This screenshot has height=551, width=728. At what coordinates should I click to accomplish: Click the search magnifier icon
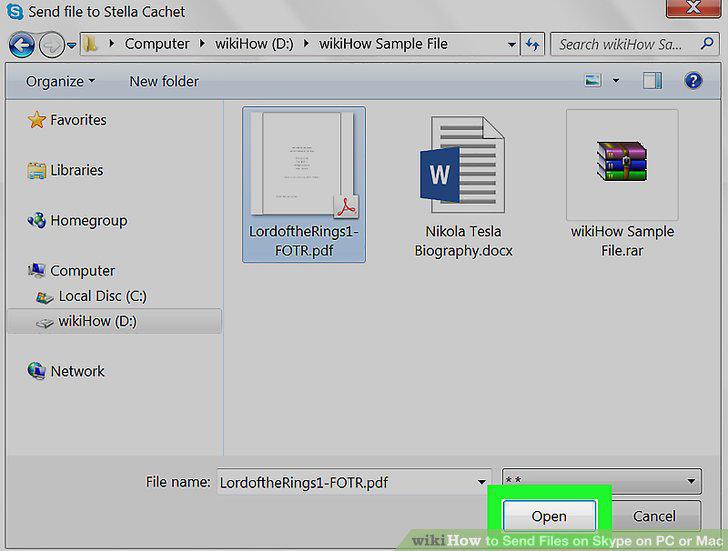707,44
